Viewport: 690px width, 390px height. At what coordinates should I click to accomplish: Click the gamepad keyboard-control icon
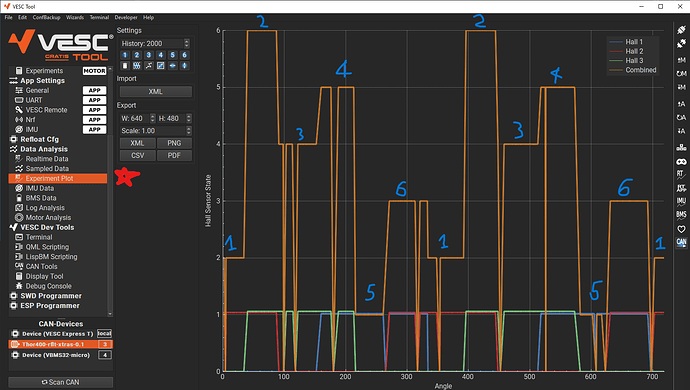point(681,162)
